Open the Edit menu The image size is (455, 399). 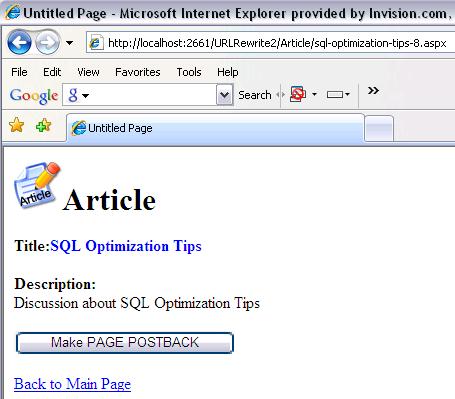[52, 72]
